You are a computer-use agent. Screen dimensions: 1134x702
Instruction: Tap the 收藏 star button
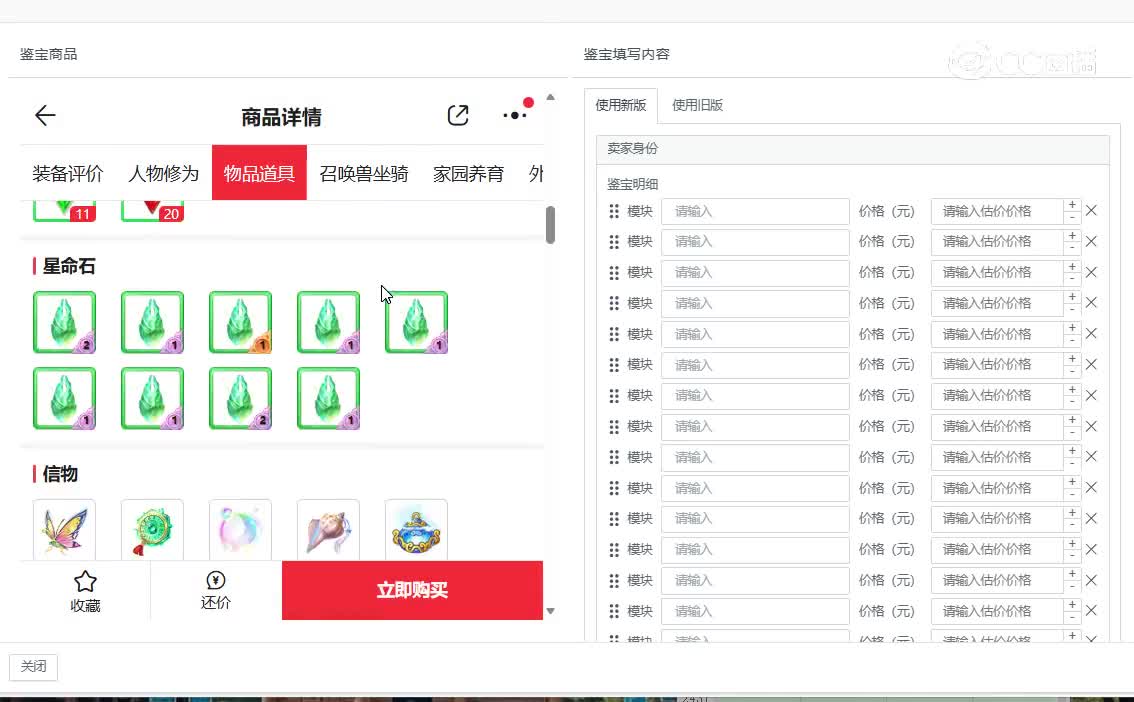point(85,591)
